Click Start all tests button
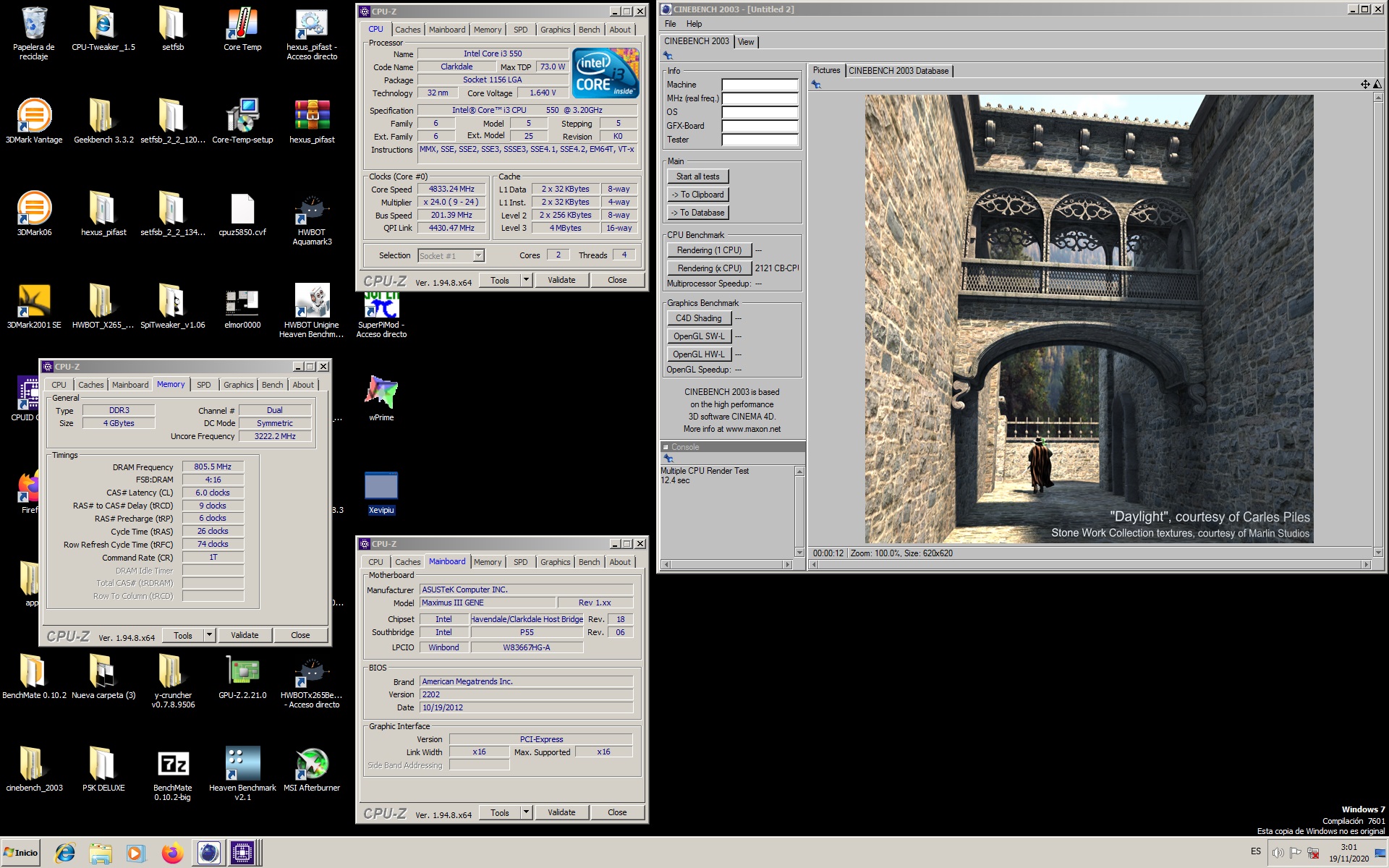 (697, 176)
